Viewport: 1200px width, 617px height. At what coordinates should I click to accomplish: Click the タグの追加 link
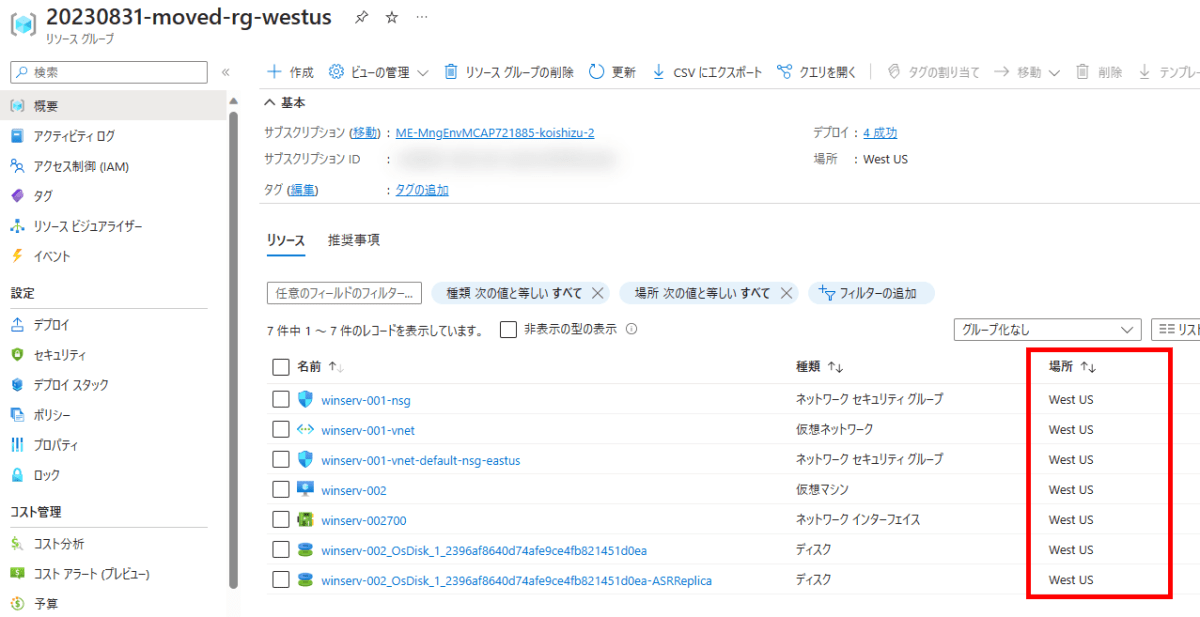(422, 190)
